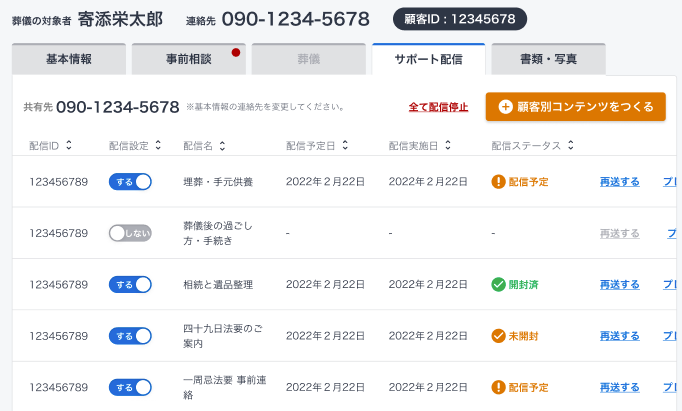The width and height of the screenshot is (682, 411).
Task: Enable delivery toggle for 葬儀後の過ごし方・手続き
Action: click(x=130, y=233)
